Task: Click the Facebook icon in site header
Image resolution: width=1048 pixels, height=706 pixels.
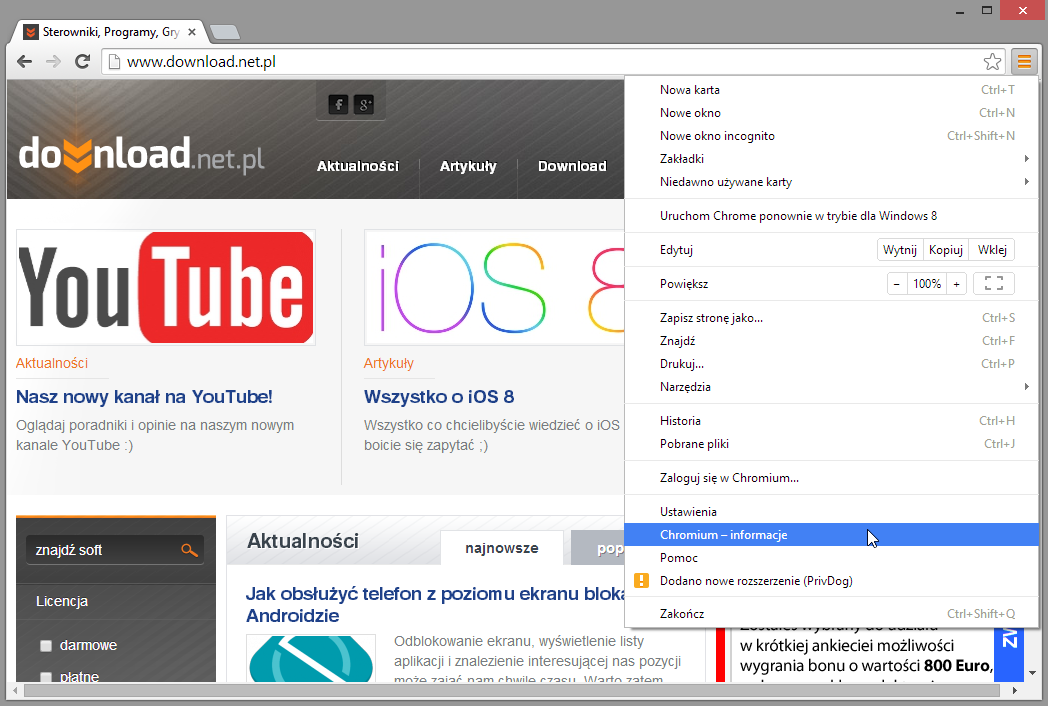Action: click(x=338, y=104)
